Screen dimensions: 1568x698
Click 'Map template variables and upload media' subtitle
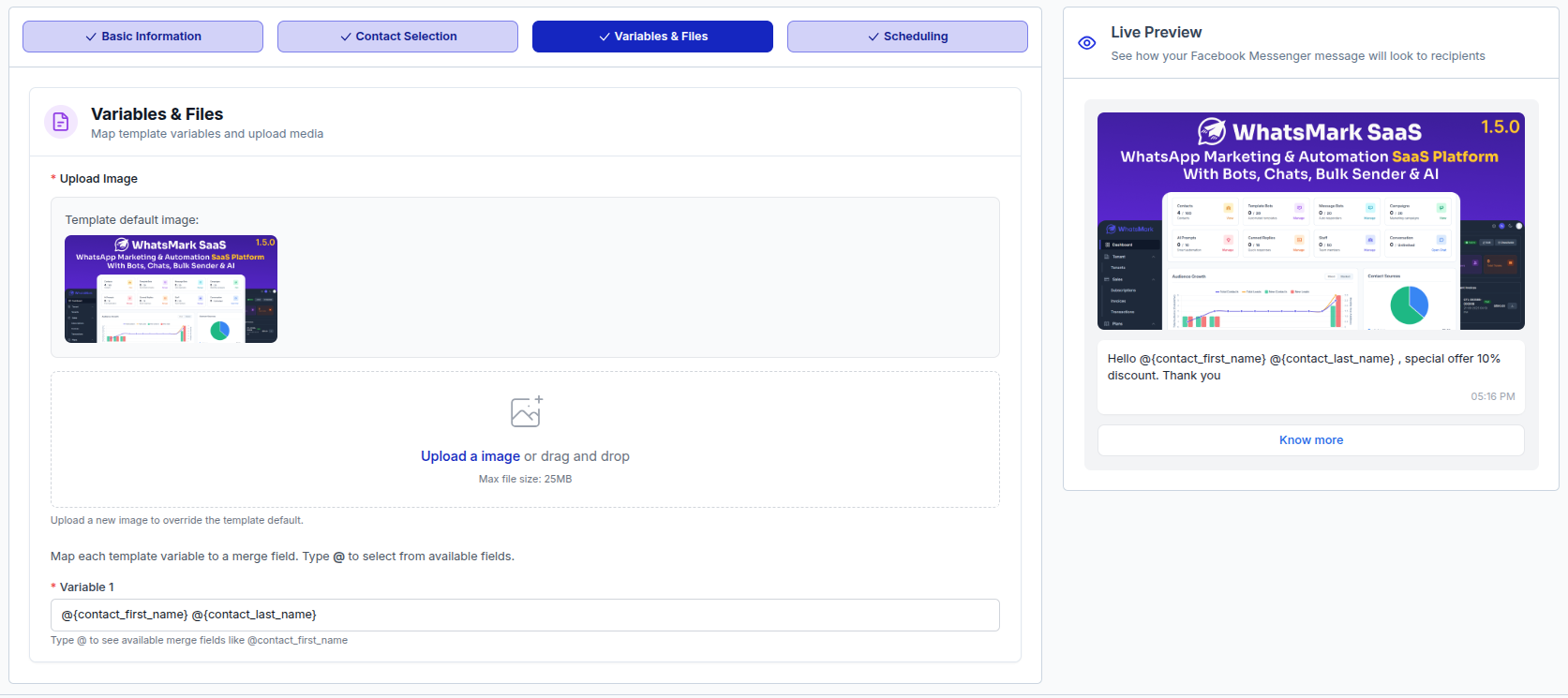point(207,134)
